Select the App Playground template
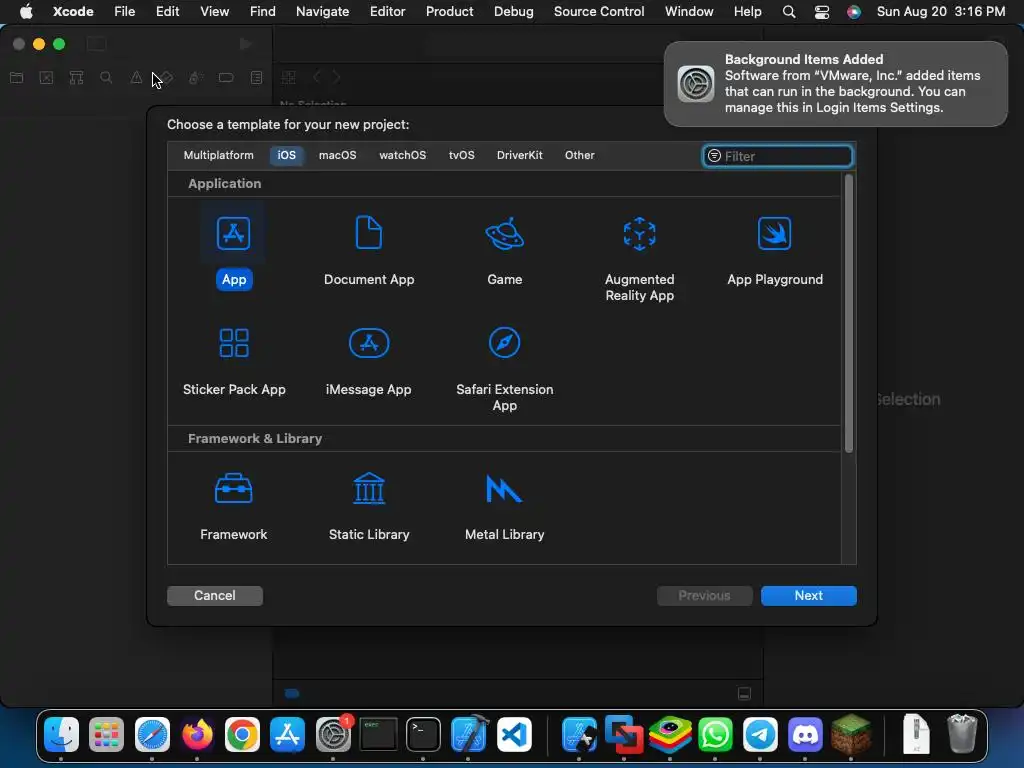The height and width of the screenshot is (768, 1024). [x=775, y=250]
